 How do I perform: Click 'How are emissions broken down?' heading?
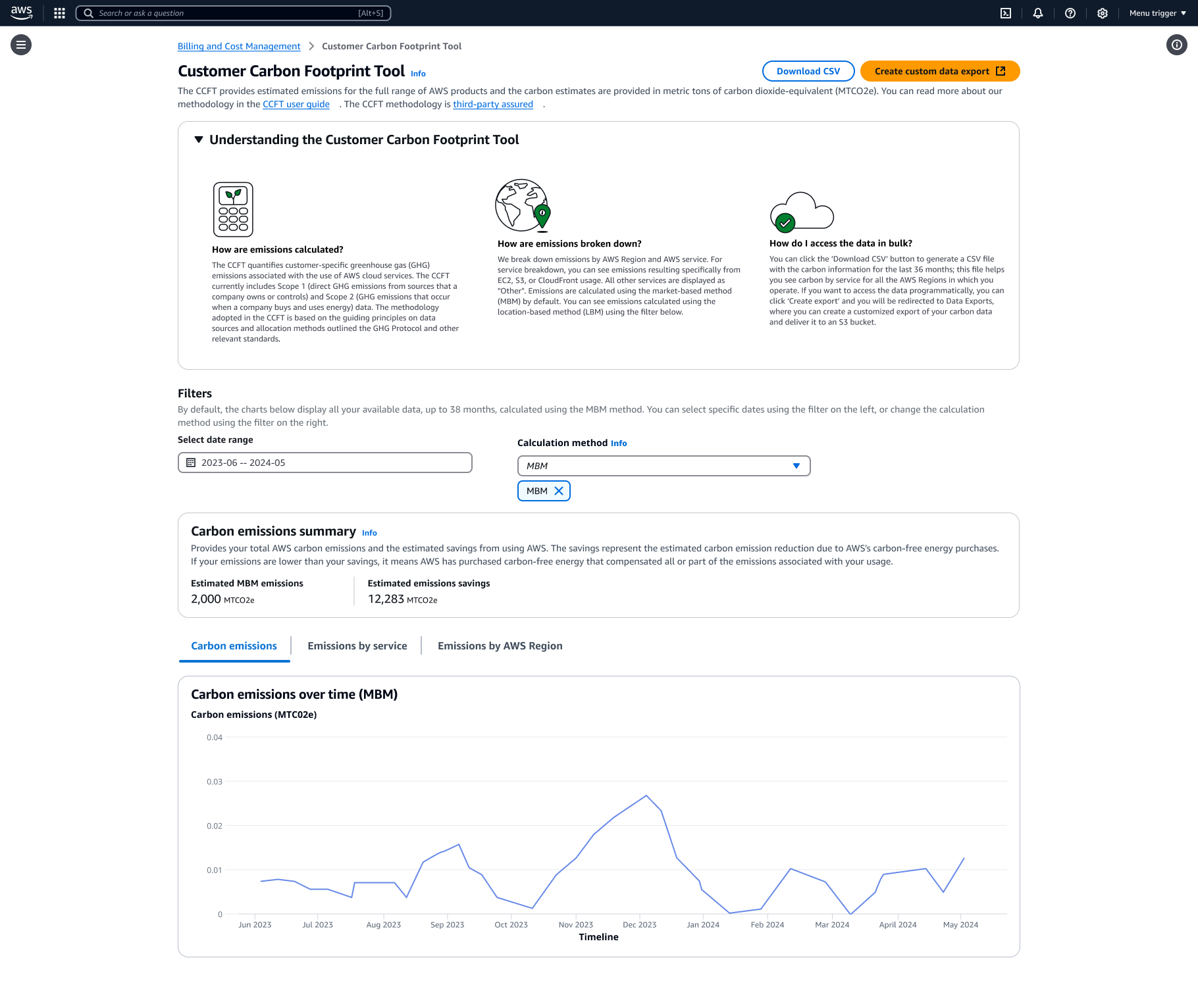pos(569,243)
